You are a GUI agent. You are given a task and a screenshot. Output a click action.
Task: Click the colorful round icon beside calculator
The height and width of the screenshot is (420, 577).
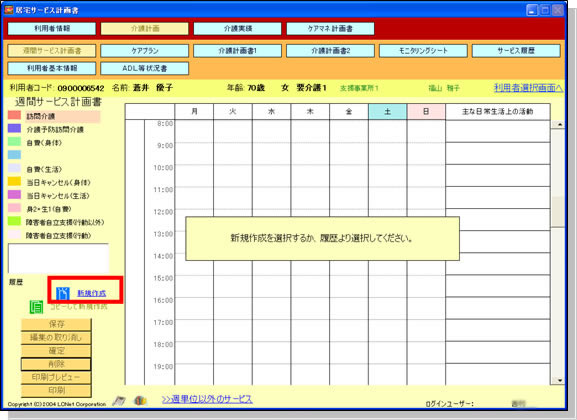tap(140, 401)
